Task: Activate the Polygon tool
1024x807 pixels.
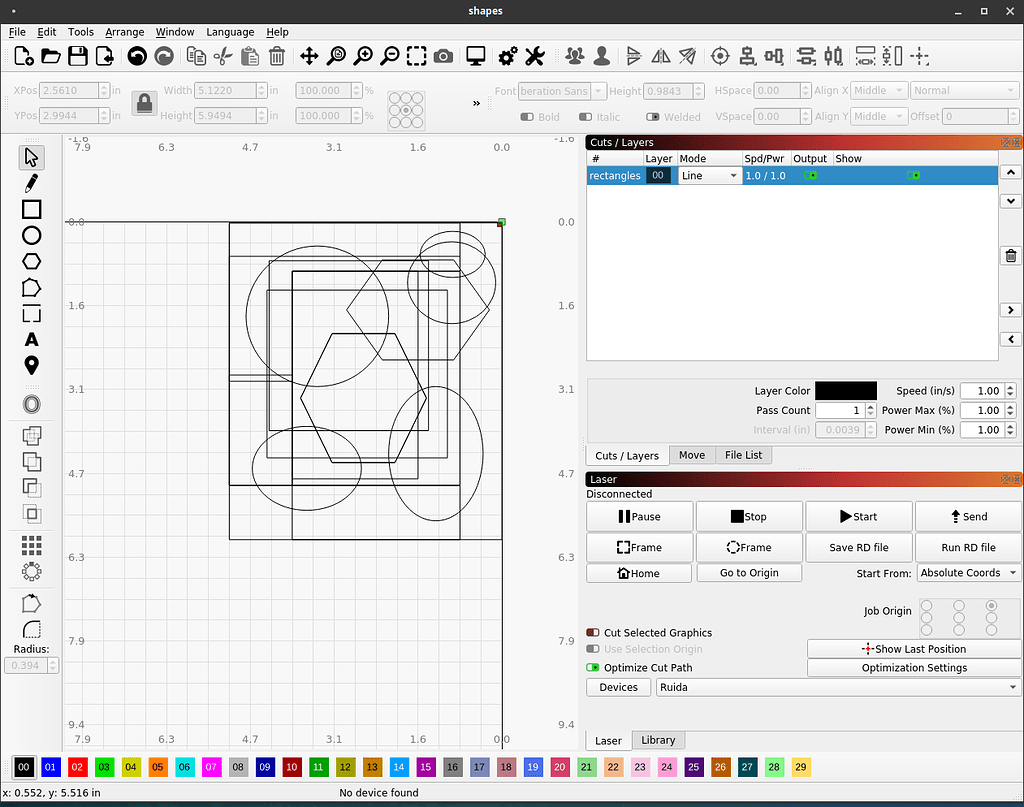Action: (31, 261)
